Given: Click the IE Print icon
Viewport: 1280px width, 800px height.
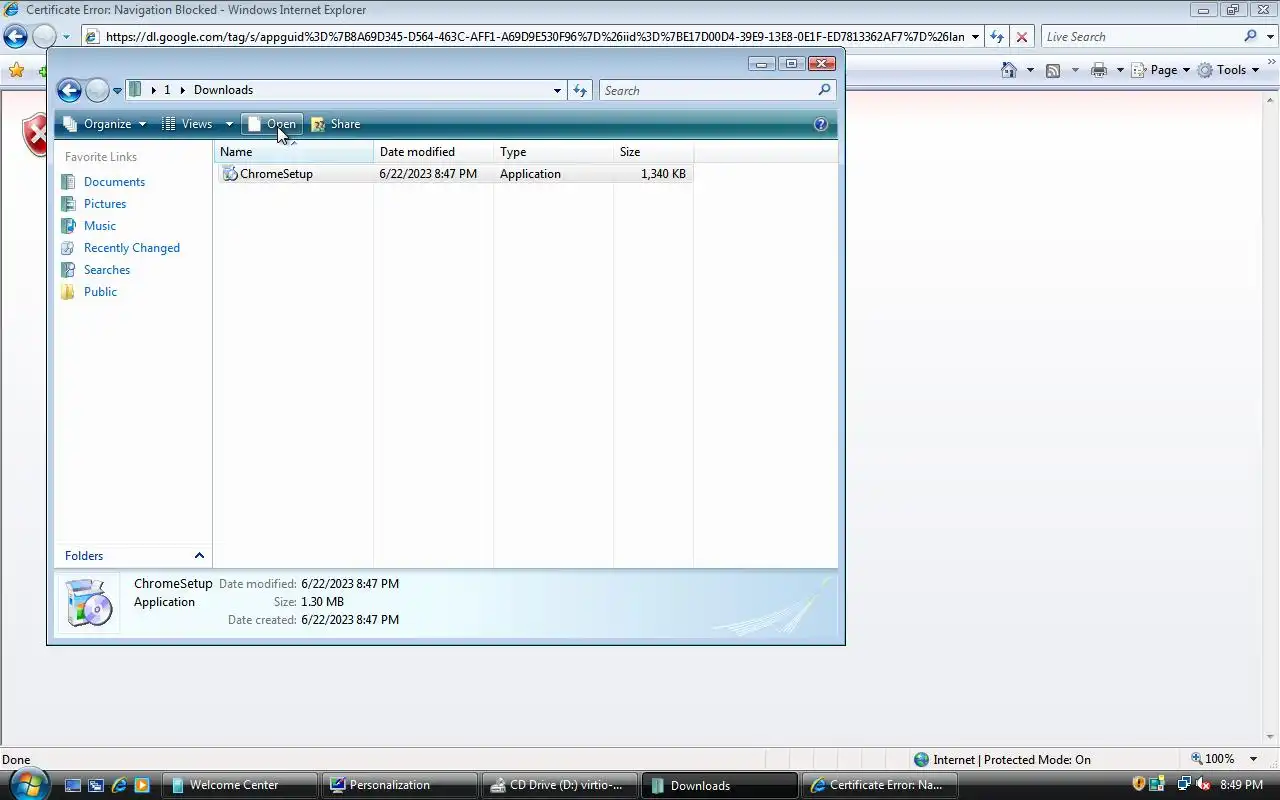Looking at the screenshot, I should (x=1099, y=70).
